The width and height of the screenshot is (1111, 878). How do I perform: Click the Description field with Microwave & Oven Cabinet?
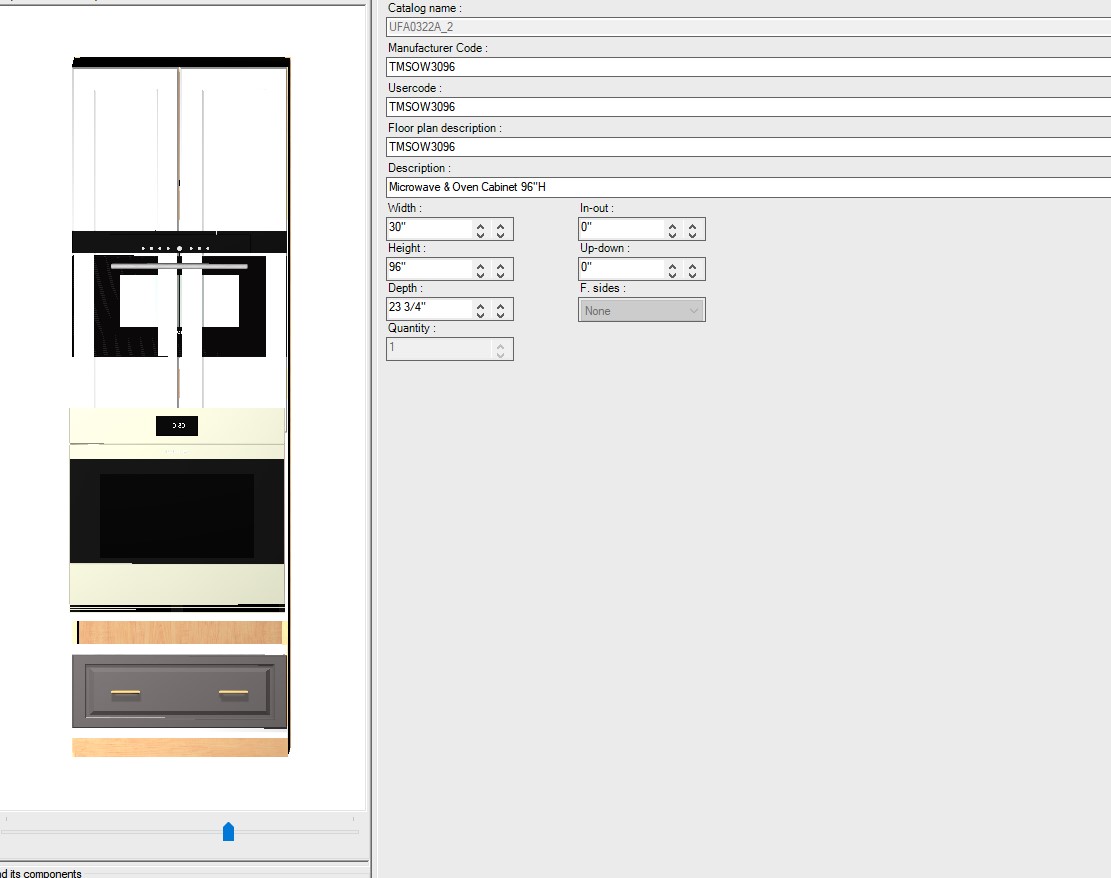pos(748,187)
